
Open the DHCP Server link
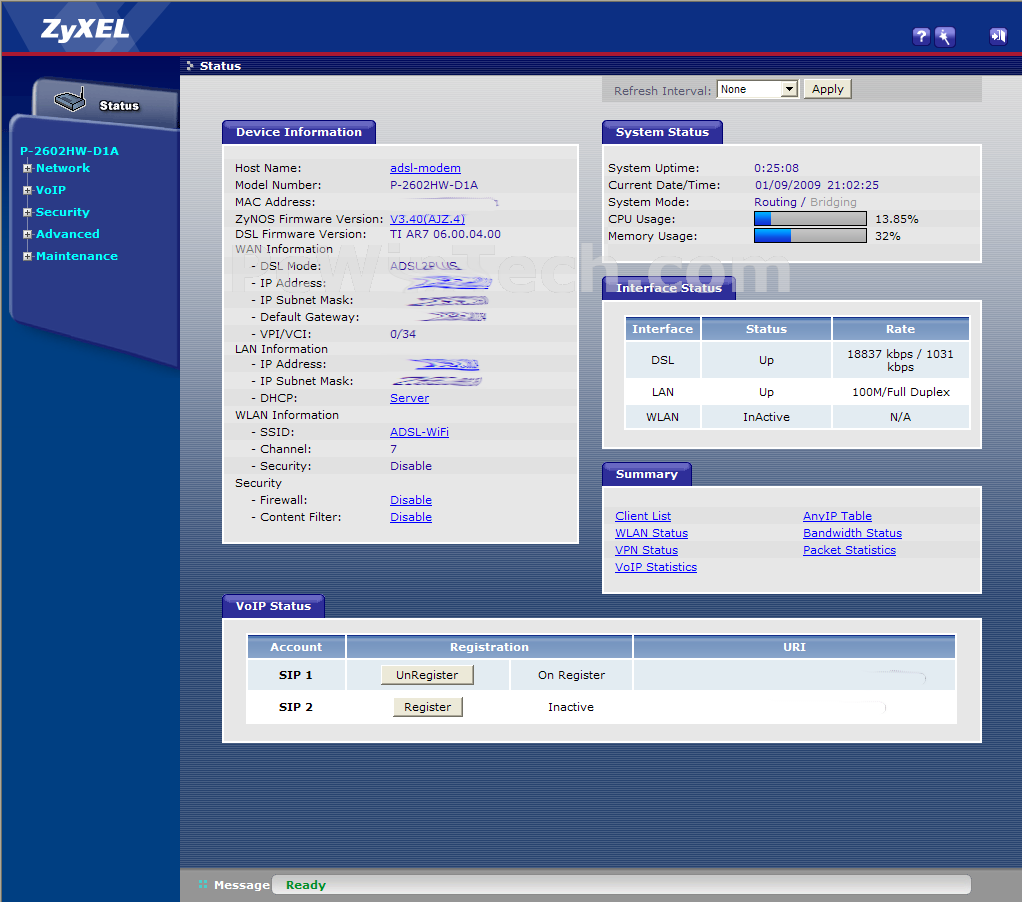(409, 398)
